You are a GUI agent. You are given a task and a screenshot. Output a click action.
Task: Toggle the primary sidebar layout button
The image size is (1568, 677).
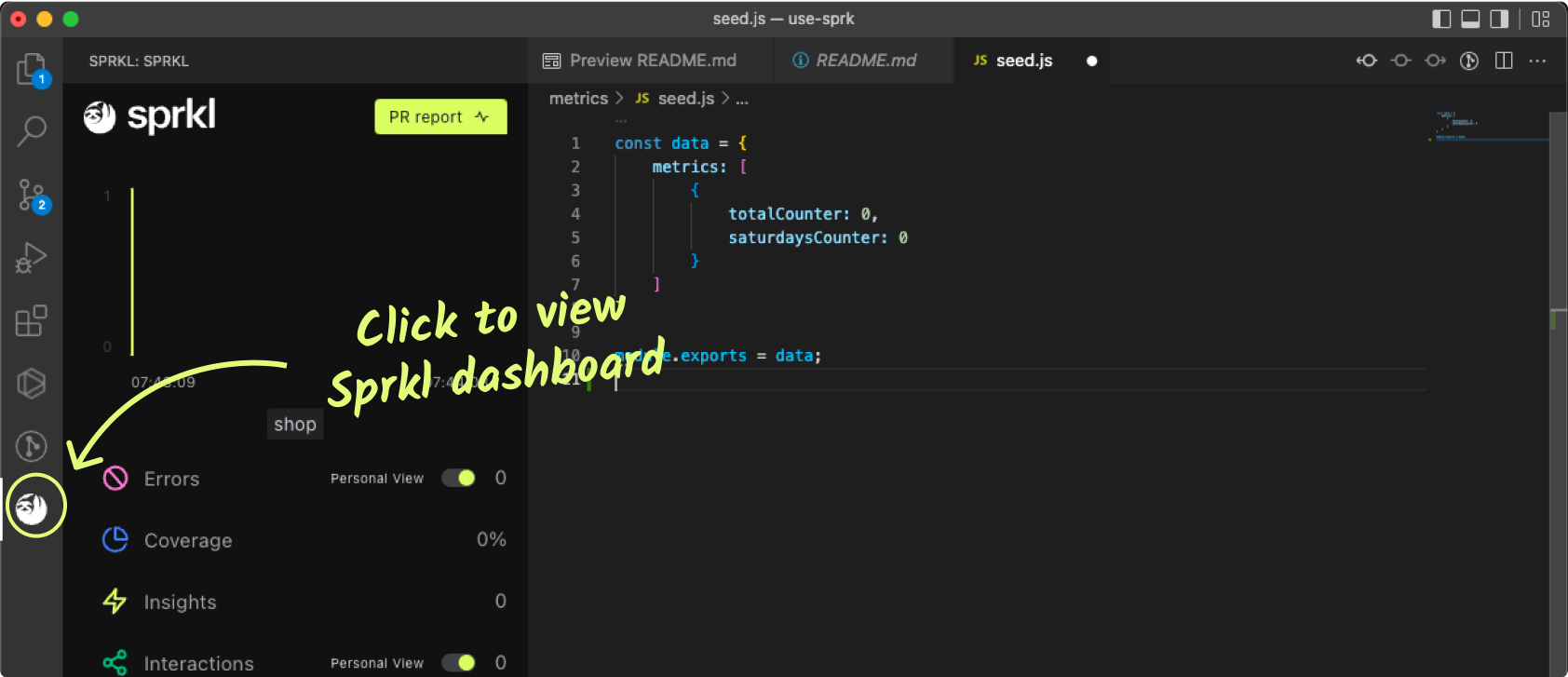click(1441, 19)
